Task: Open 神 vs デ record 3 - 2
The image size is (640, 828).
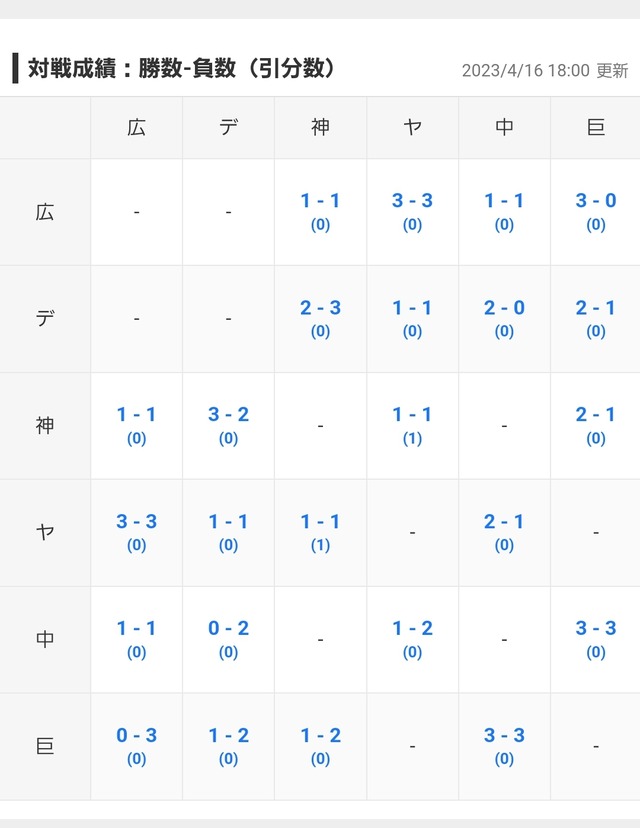Action: point(228,425)
